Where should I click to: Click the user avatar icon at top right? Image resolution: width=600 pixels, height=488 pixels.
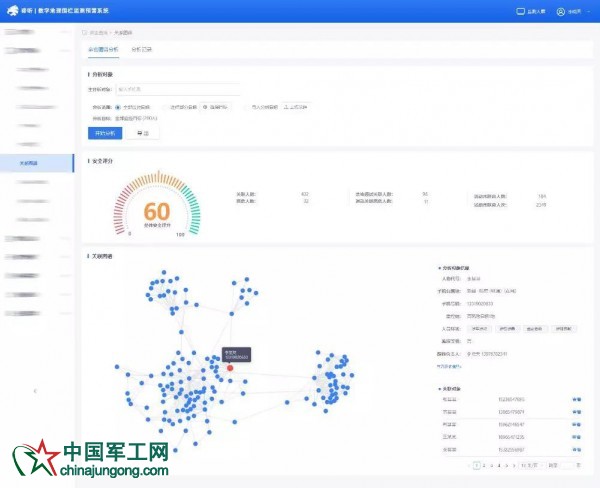tap(561, 12)
